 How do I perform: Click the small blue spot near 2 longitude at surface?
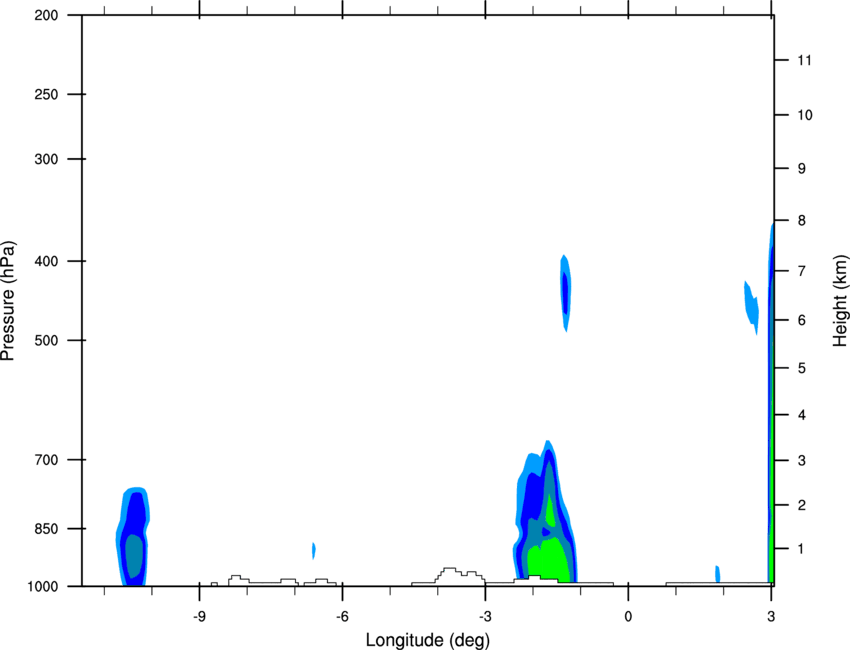[x=717, y=574]
